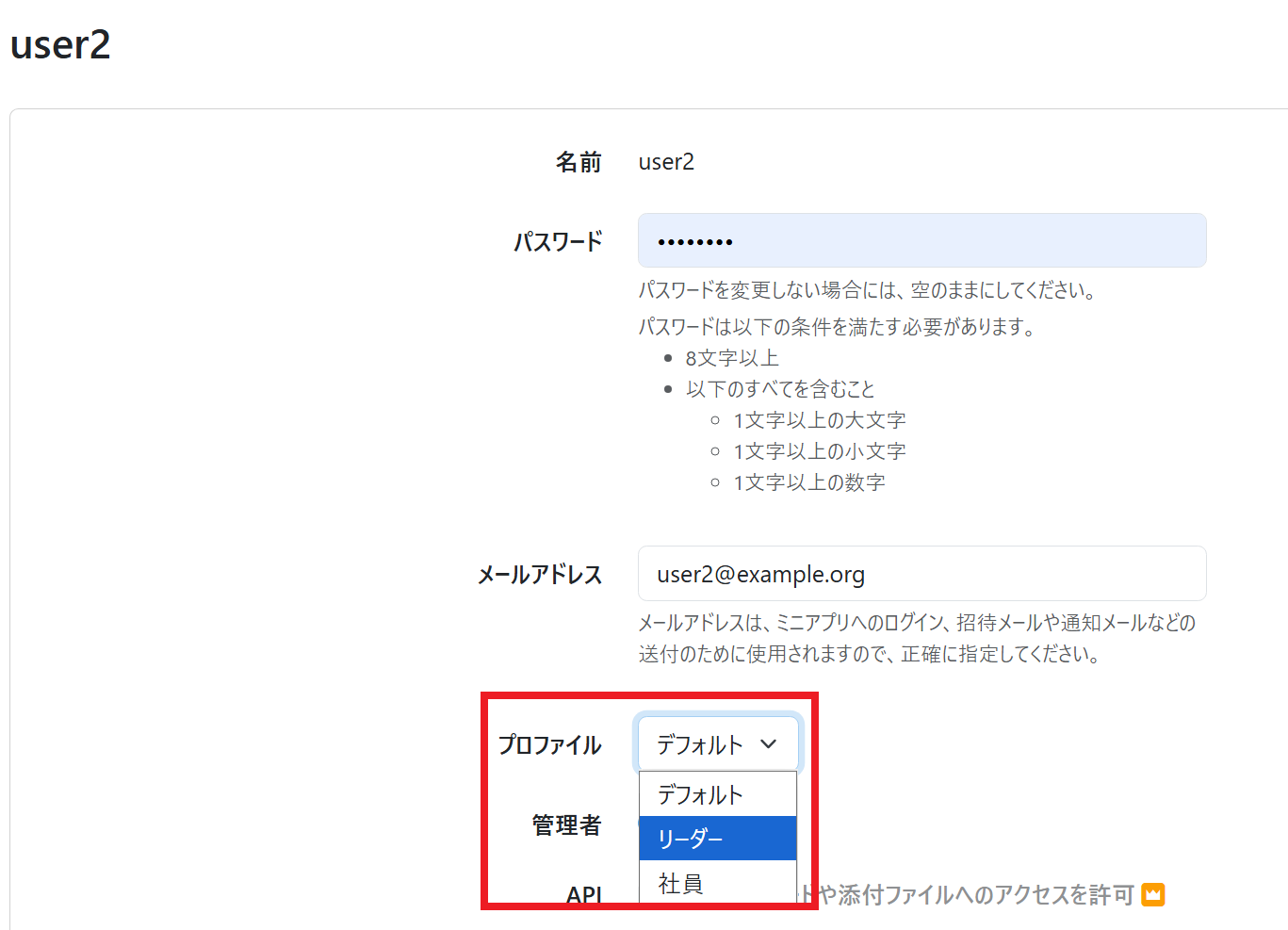Click into the メールアドレス input field

point(921,574)
